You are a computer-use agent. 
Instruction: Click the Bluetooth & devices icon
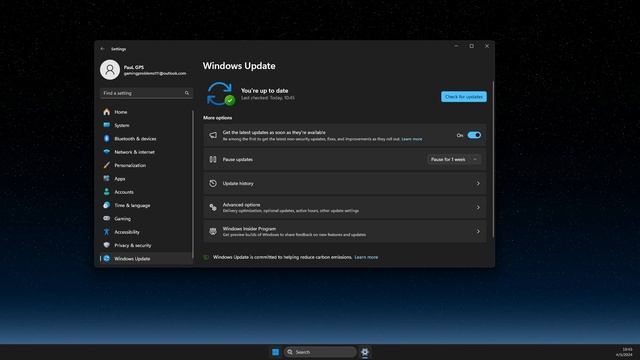pyautogui.click(x=107, y=138)
